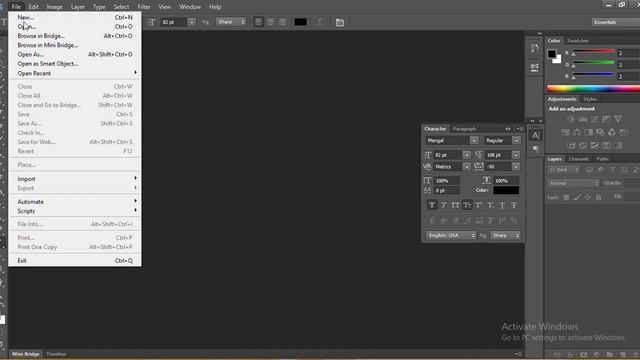Expand Open Recent submenu
The image size is (640, 360).
(x=75, y=73)
